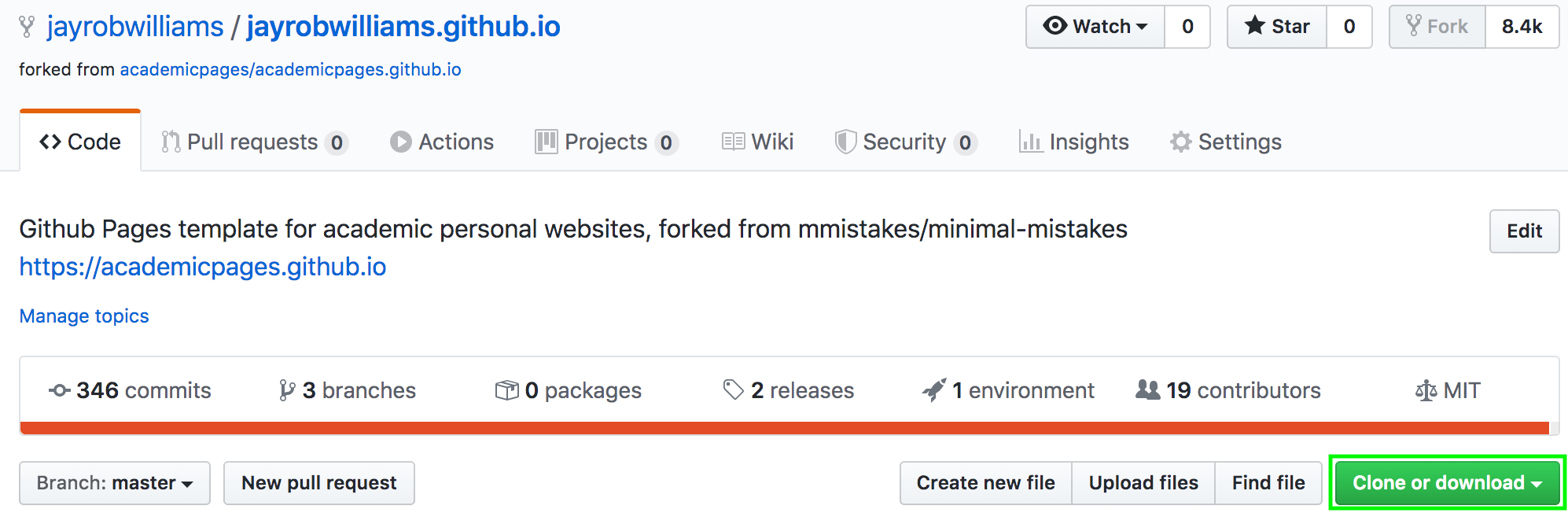Click the commits history icon
Image resolution: width=1568 pixels, height=513 pixels.
point(59,390)
